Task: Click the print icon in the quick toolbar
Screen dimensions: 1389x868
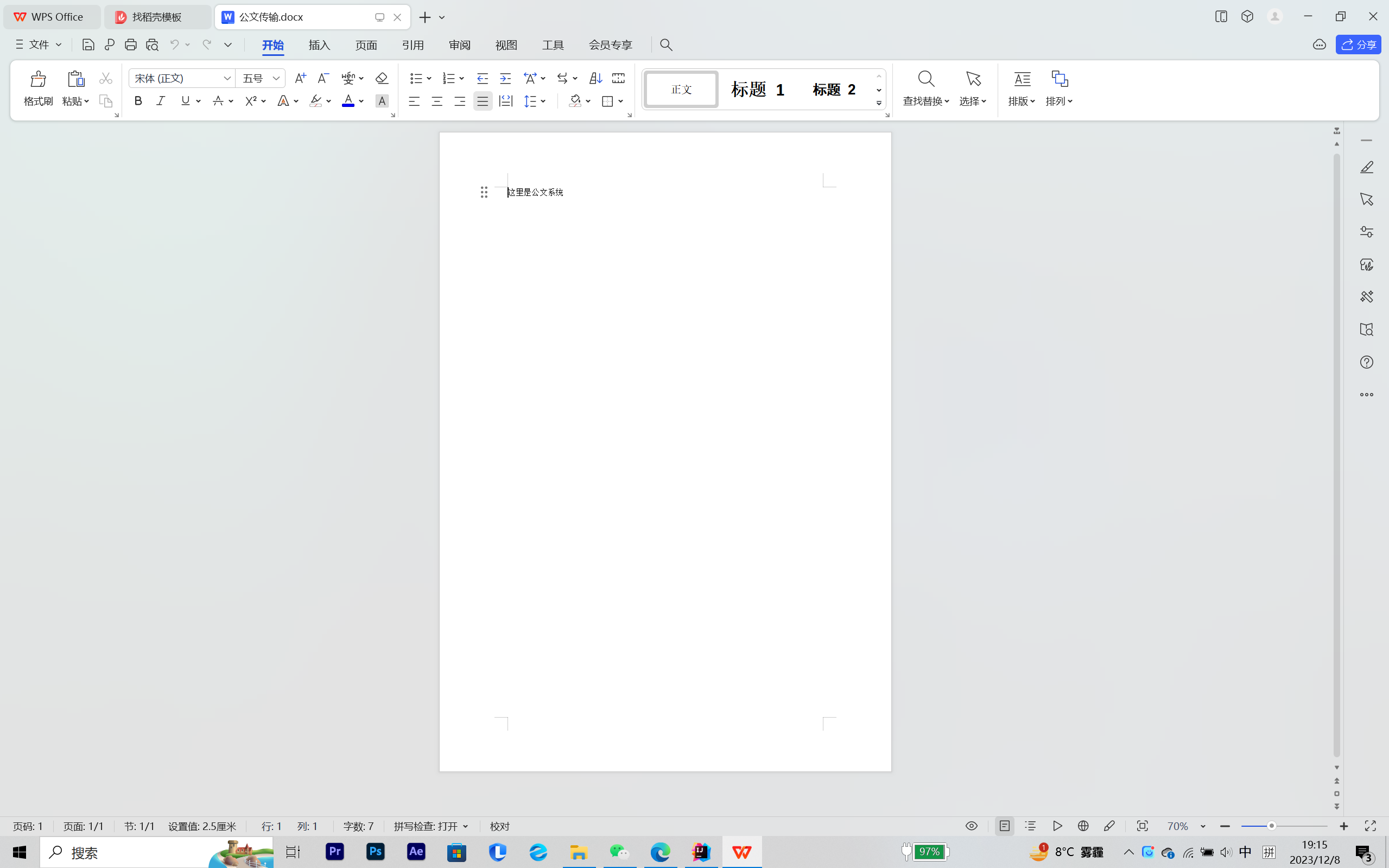Action: click(130, 45)
